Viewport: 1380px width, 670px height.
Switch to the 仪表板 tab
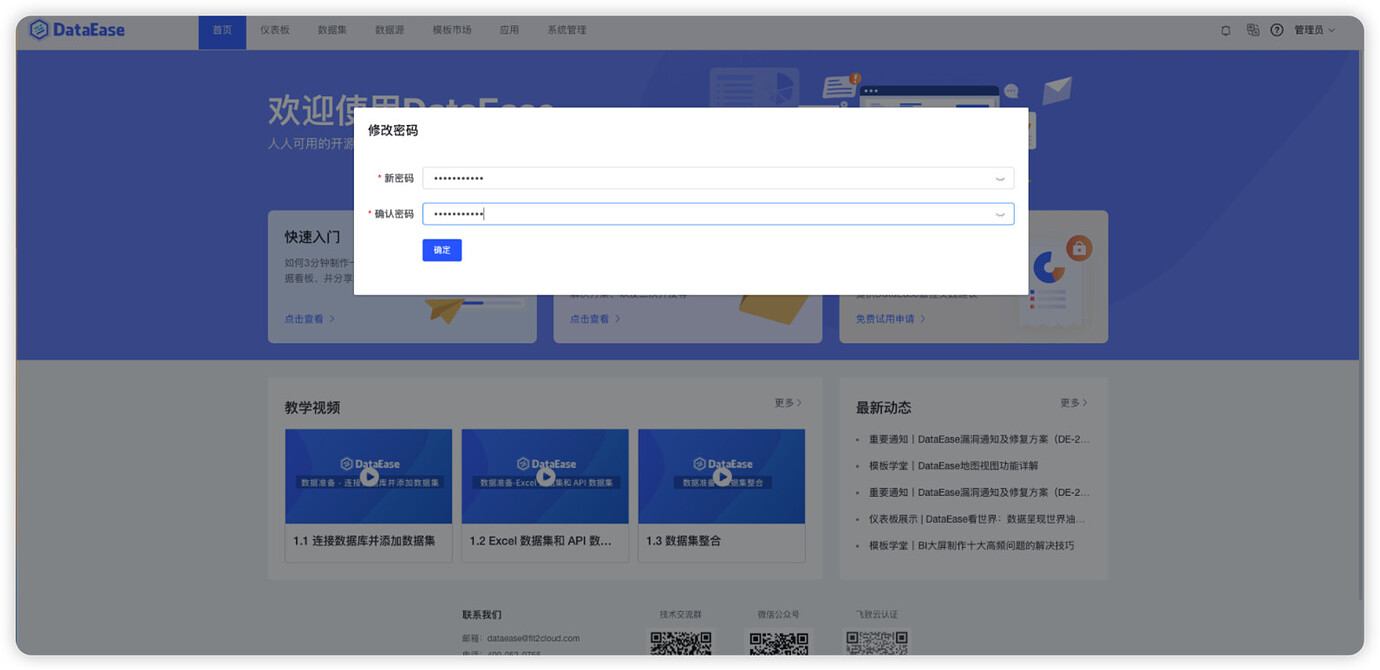coord(274,30)
